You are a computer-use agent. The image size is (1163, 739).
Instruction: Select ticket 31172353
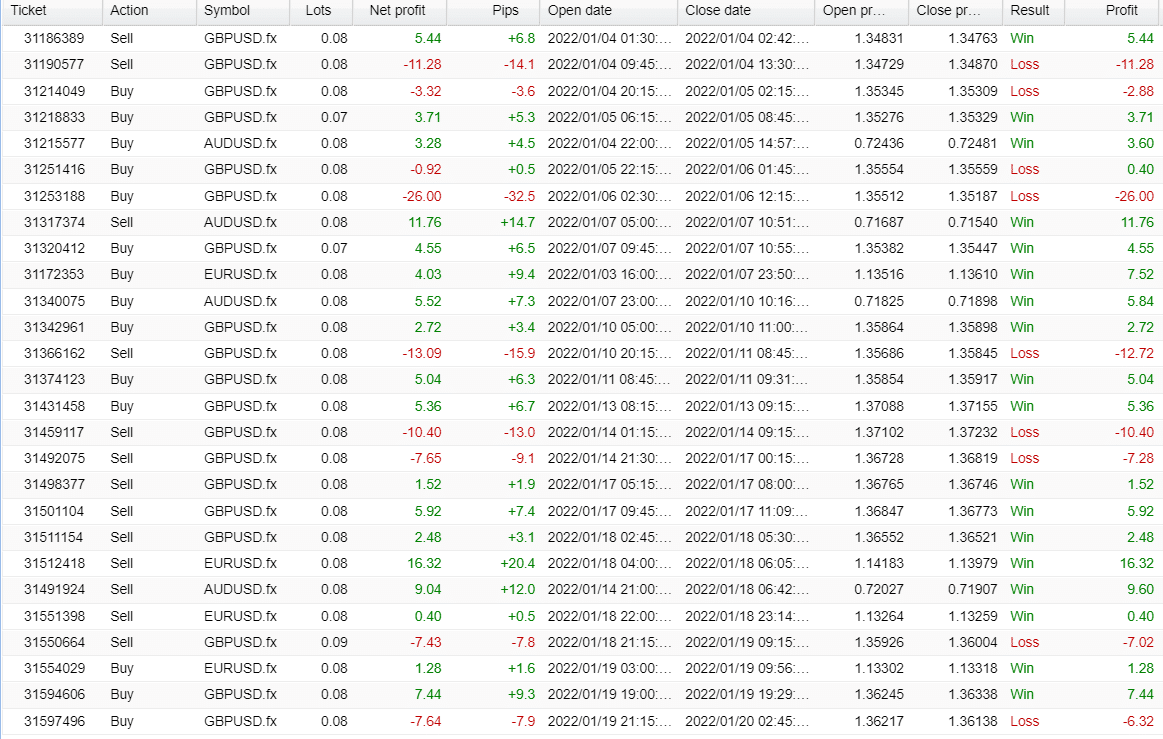click(x=54, y=275)
